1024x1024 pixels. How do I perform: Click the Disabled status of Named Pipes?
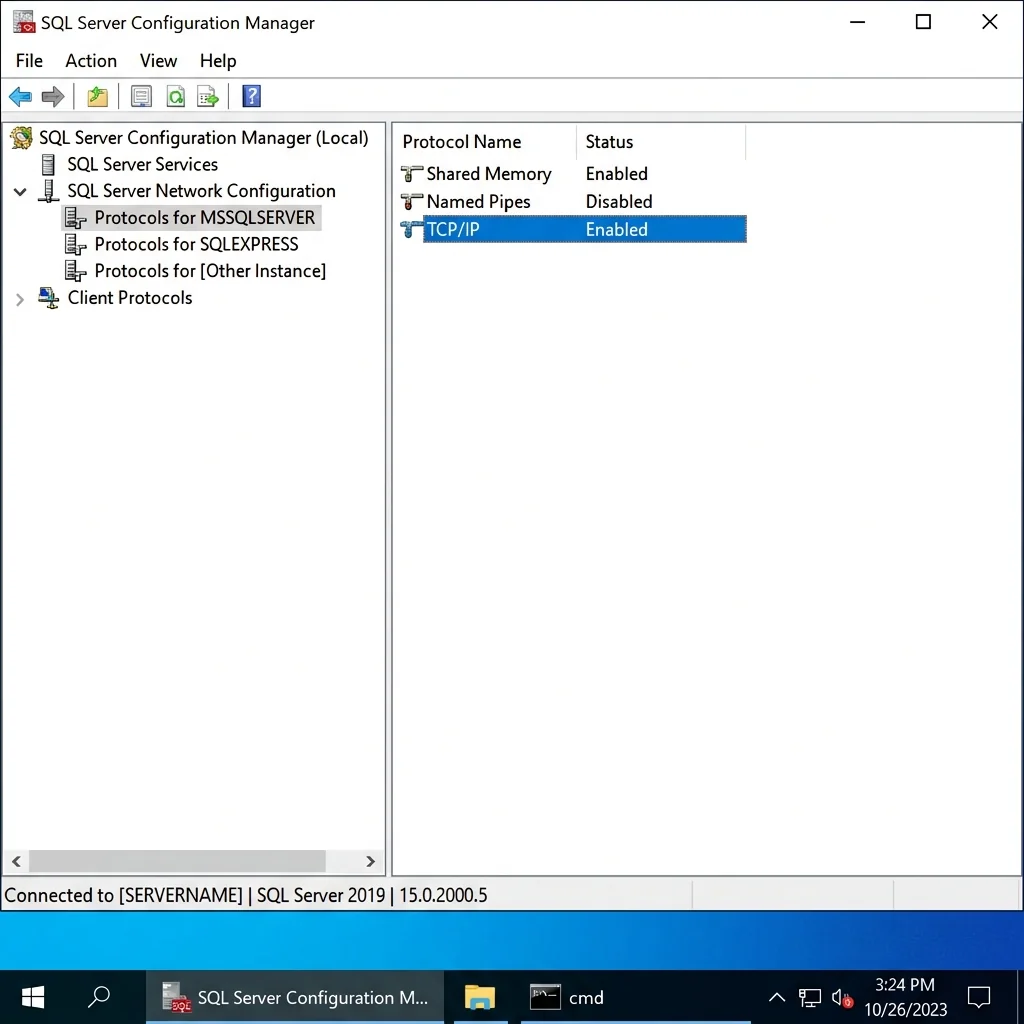[619, 202]
